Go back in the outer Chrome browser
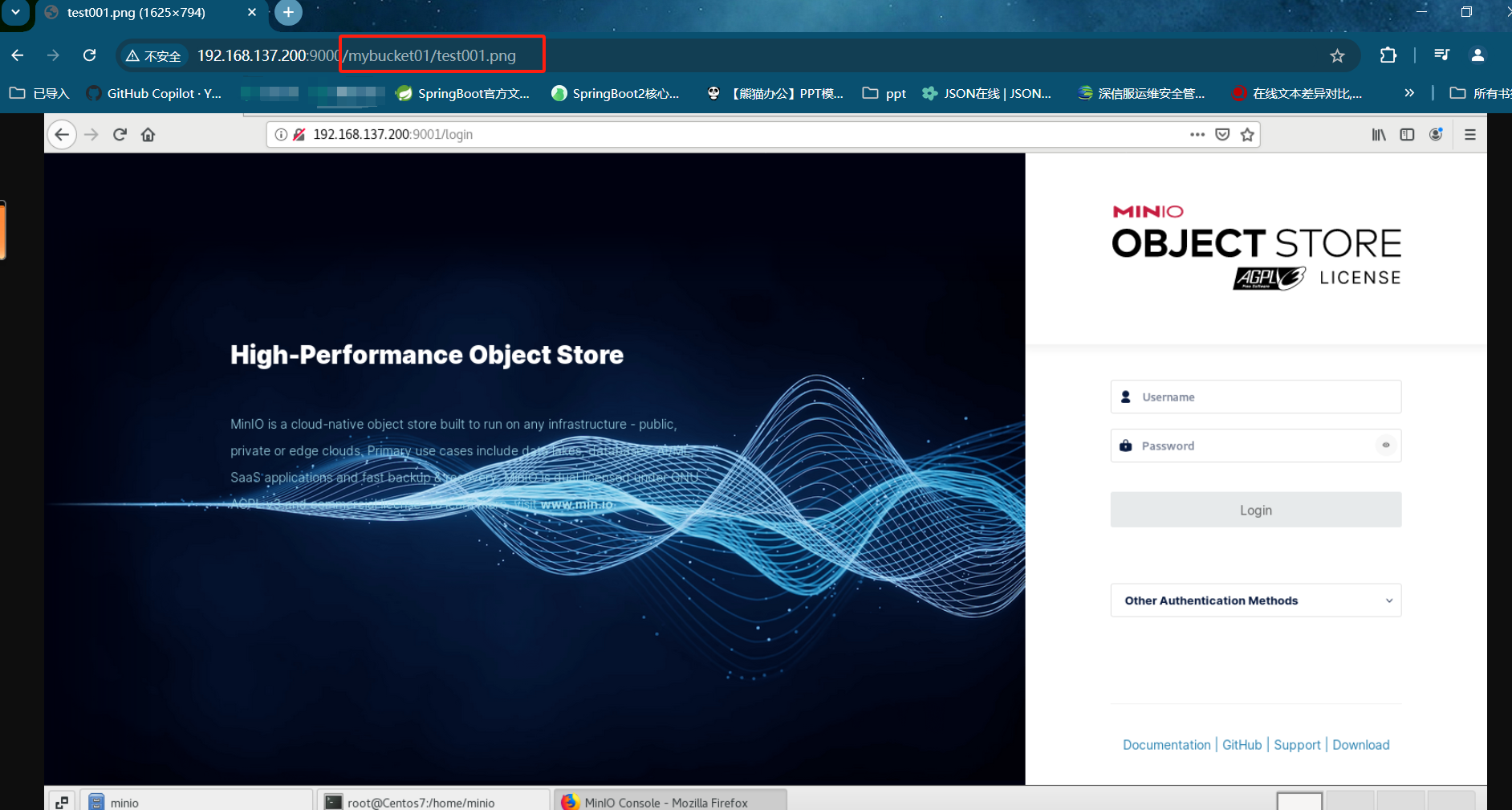1512x810 pixels. tap(18, 55)
